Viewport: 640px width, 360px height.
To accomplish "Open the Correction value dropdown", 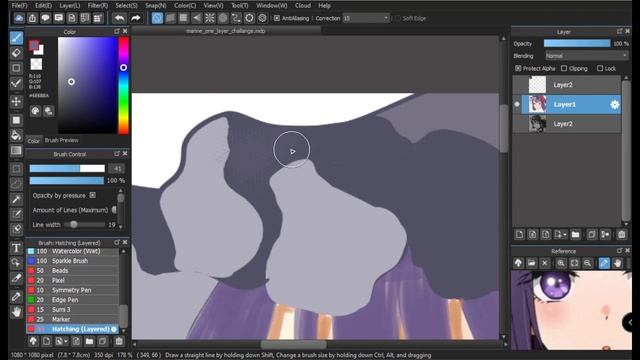I will coord(366,18).
